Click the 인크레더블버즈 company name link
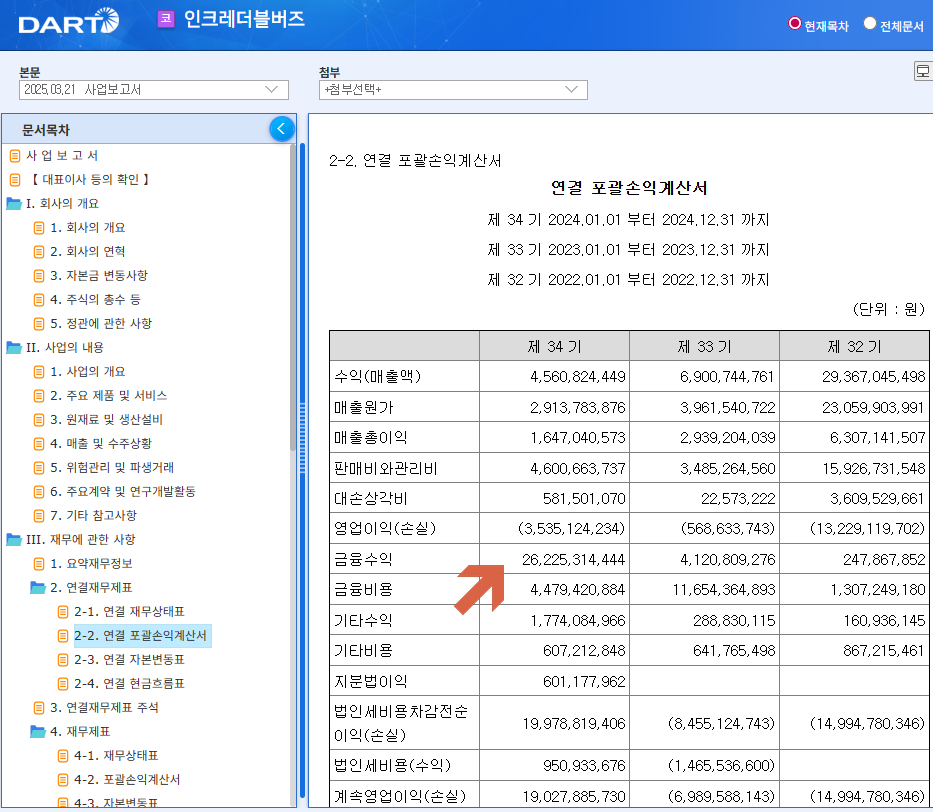 point(244,19)
